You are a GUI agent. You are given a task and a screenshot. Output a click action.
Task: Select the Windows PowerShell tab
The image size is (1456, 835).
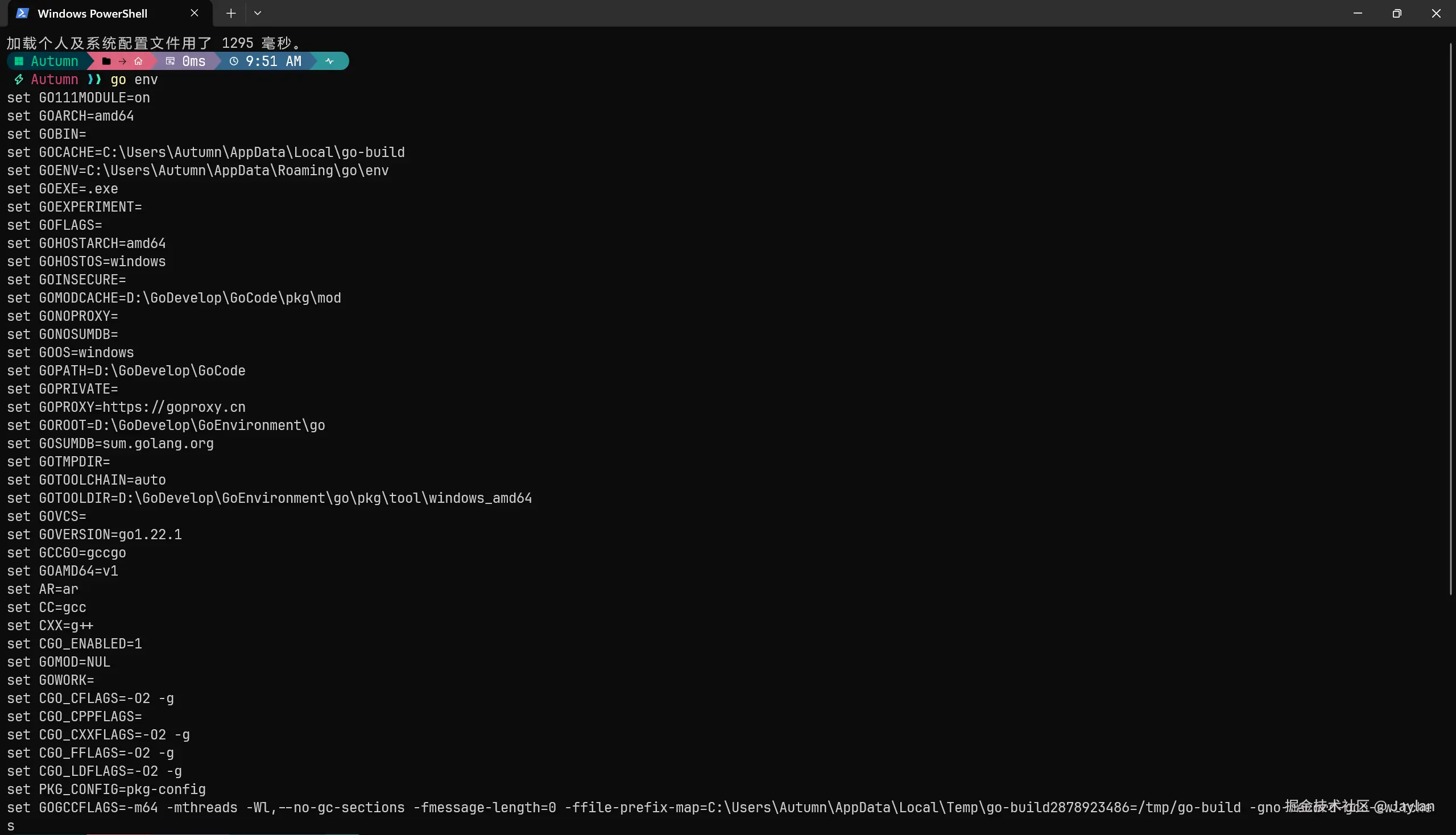92,13
